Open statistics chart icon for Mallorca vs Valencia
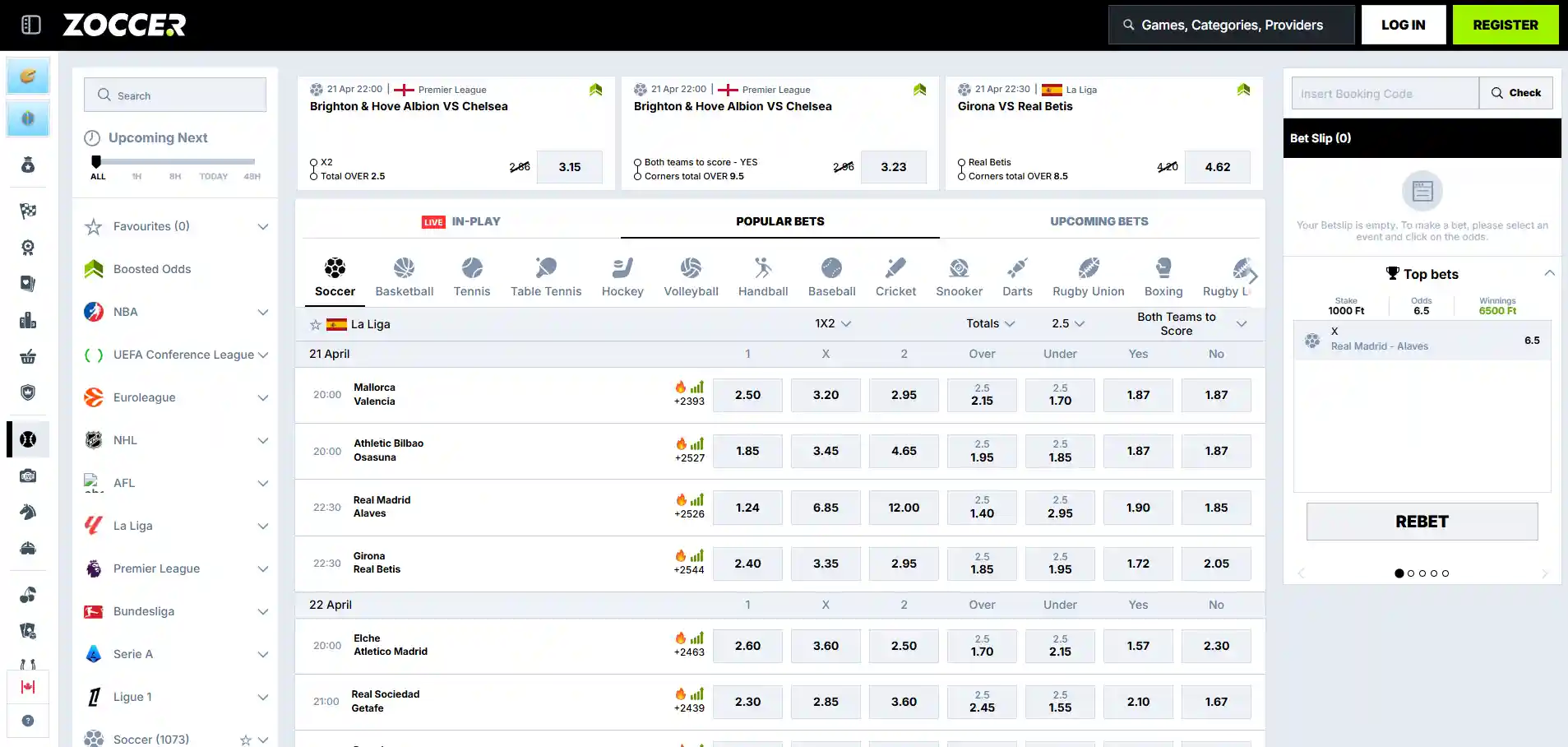 pos(697,387)
